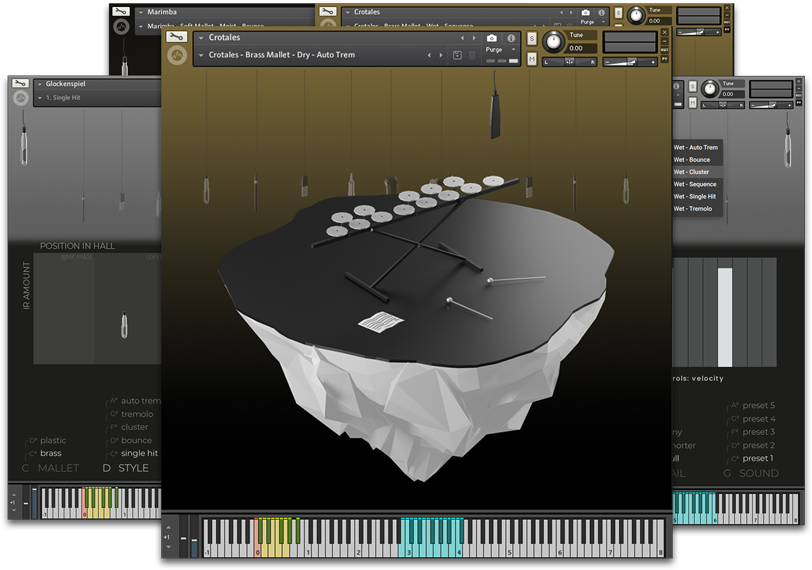Click the octave up arrow in front keyboard
The width and height of the screenshot is (812, 570).
point(168,528)
